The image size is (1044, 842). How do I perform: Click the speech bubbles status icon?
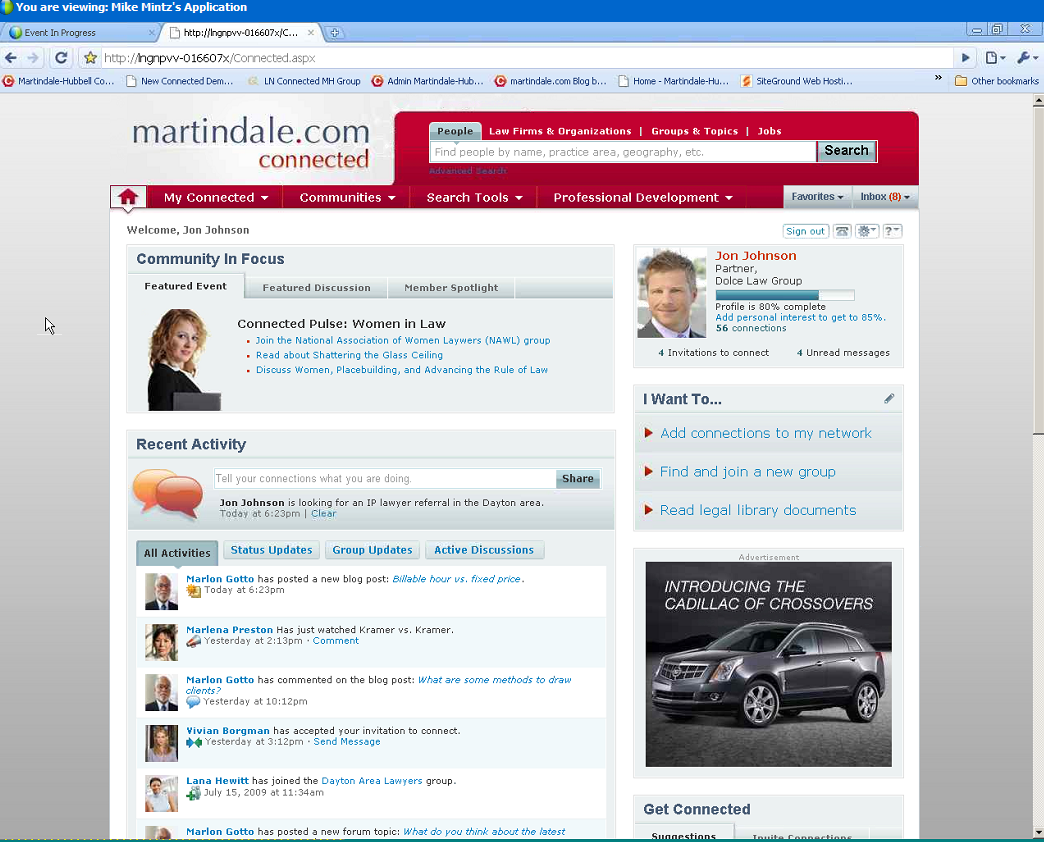[x=168, y=494]
